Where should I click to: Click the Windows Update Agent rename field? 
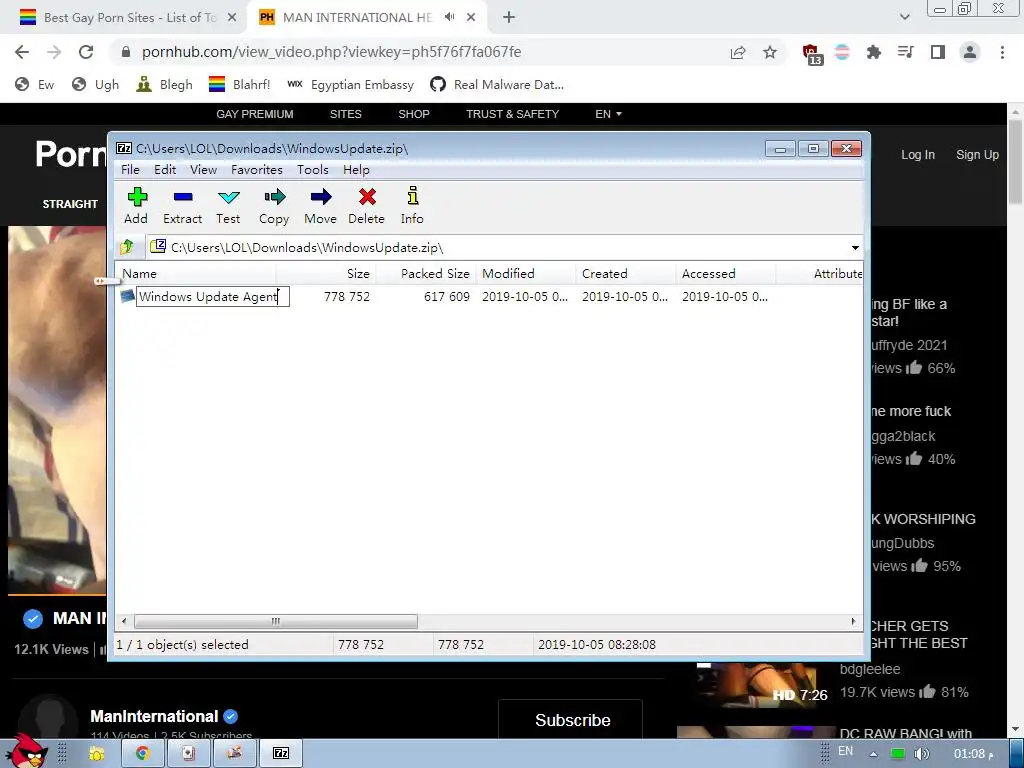pyautogui.click(x=212, y=296)
